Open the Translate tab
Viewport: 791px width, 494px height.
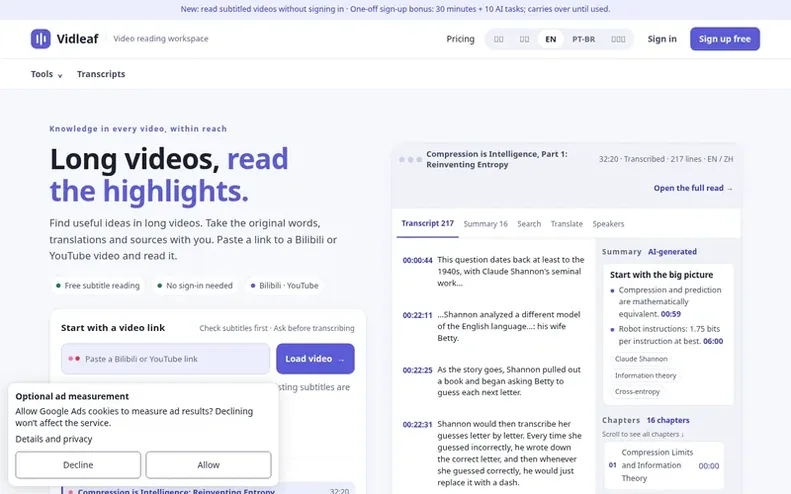tap(567, 224)
